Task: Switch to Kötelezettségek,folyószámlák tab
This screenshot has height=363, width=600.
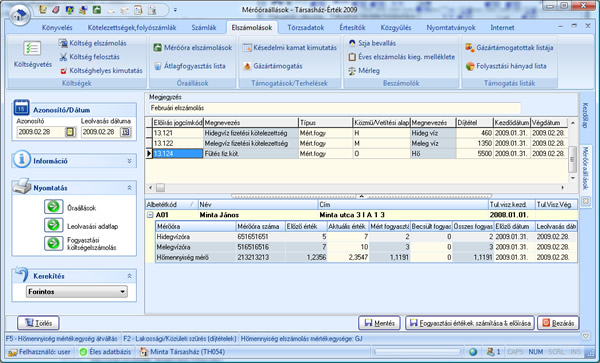Action: [x=132, y=28]
